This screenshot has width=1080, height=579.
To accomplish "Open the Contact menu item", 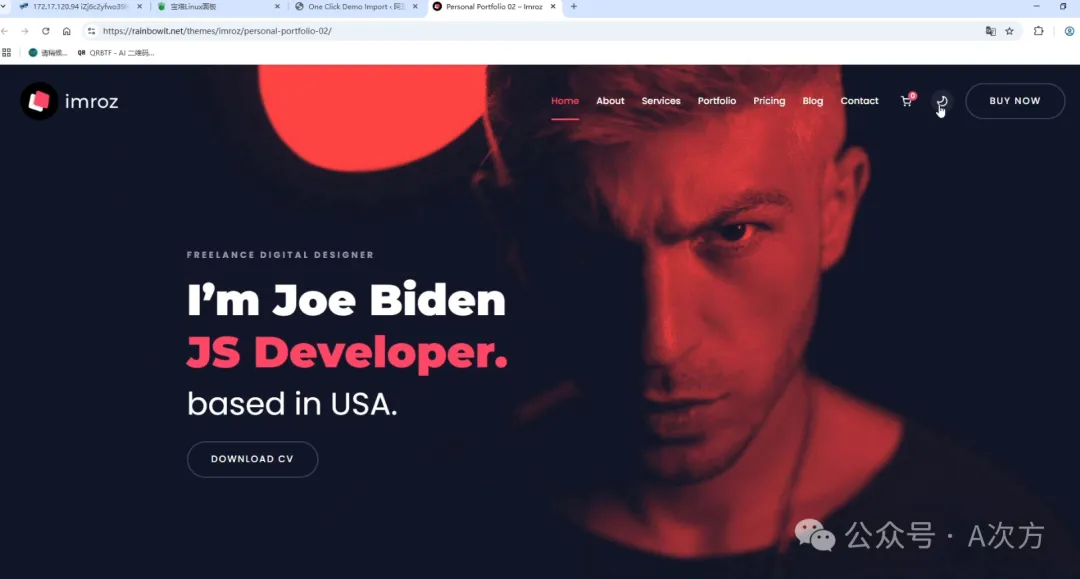I will [x=859, y=101].
